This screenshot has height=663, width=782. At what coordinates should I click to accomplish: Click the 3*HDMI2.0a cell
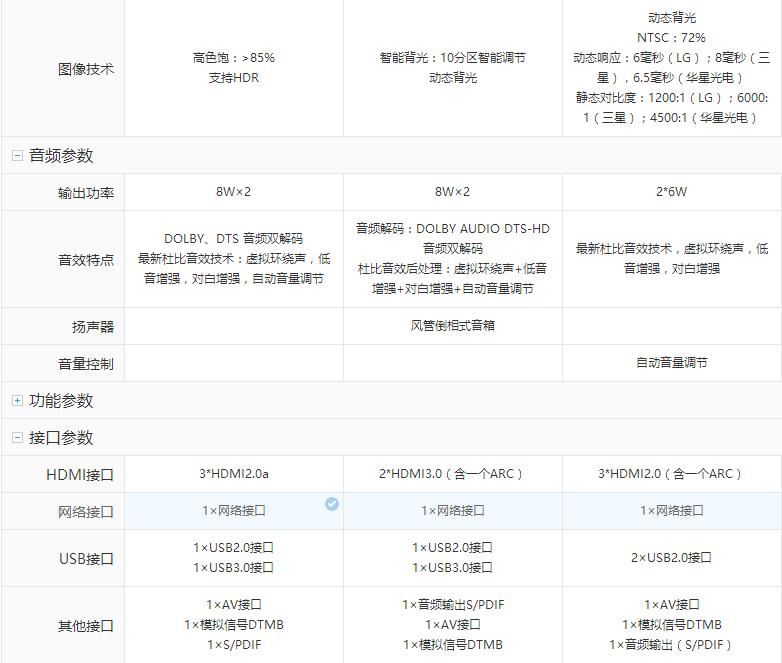[233, 473]
